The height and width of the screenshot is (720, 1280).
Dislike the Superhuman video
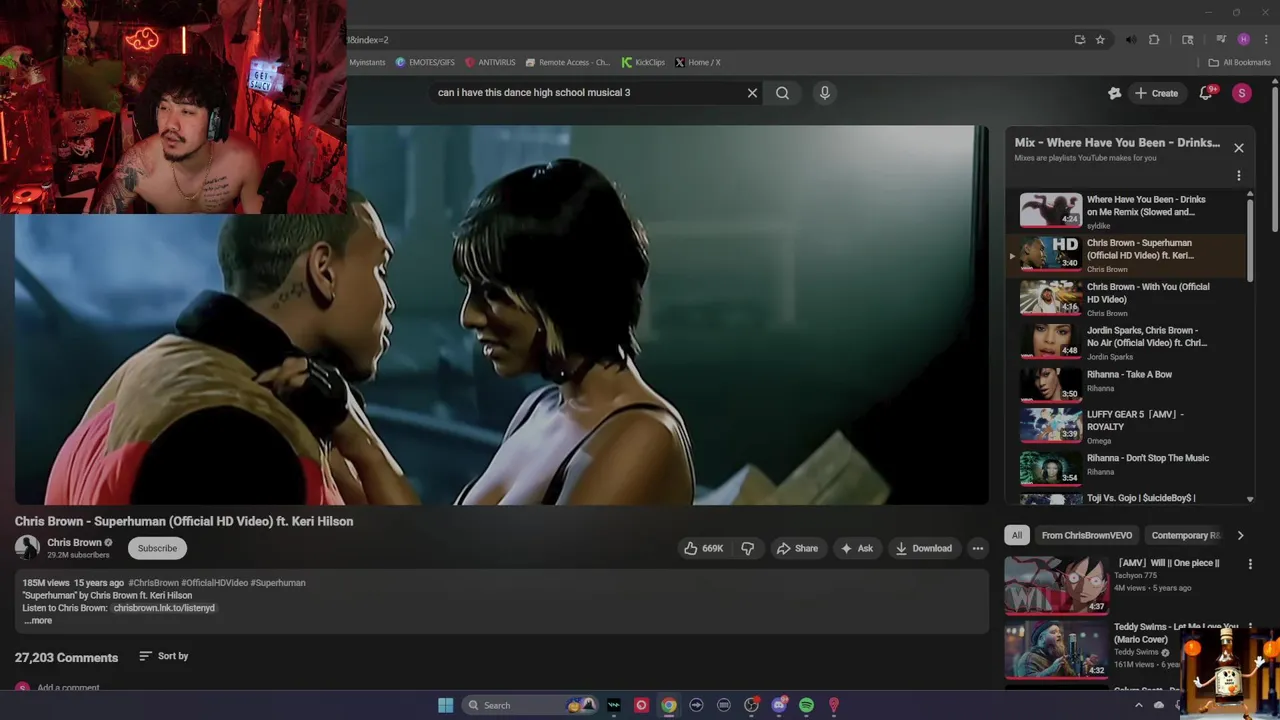pos(747,548)
